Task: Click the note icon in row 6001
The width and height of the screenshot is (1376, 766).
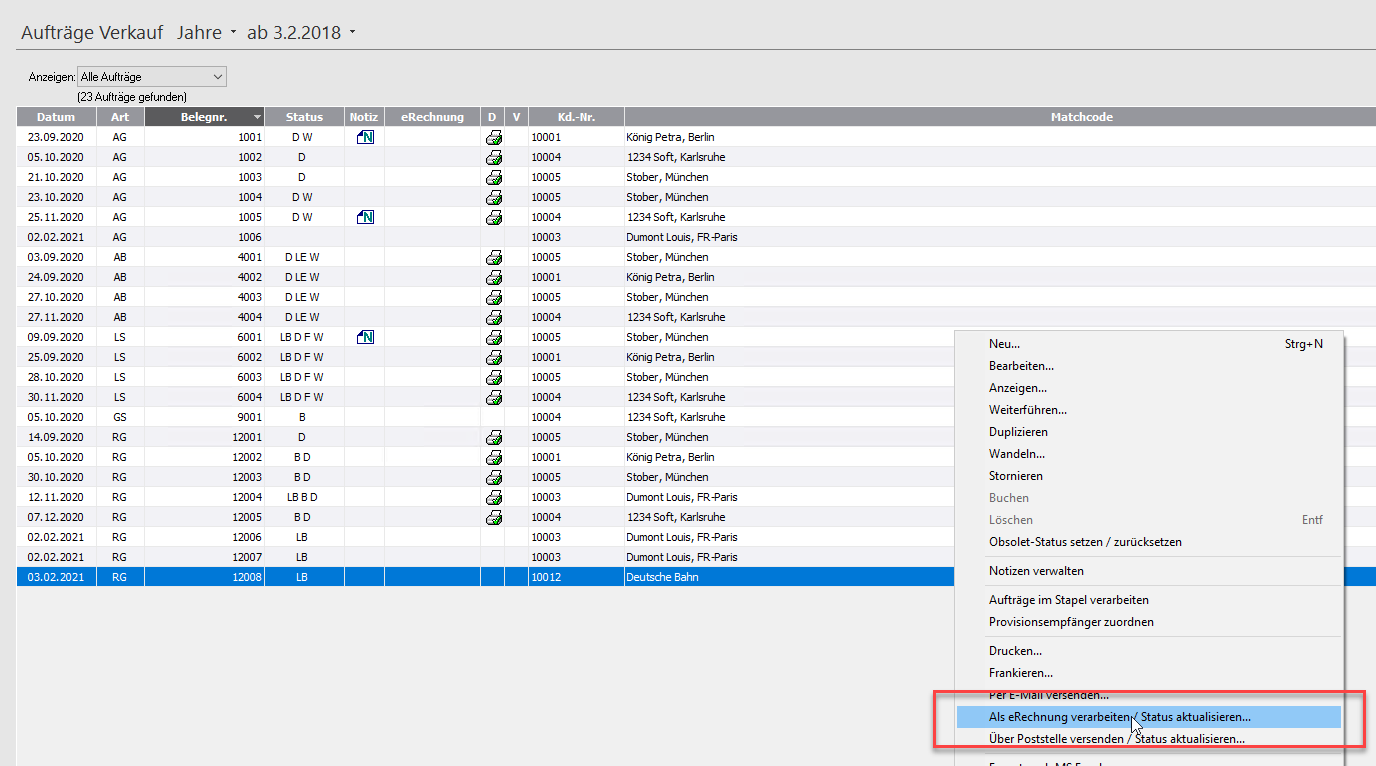Action: point(365,337)
